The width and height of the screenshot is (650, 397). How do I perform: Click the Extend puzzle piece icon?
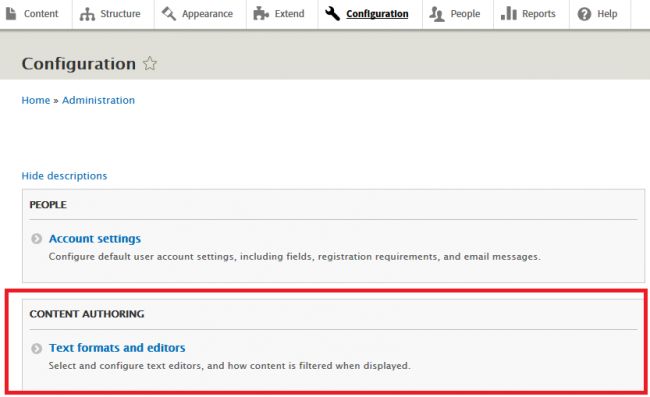point(261,14)
